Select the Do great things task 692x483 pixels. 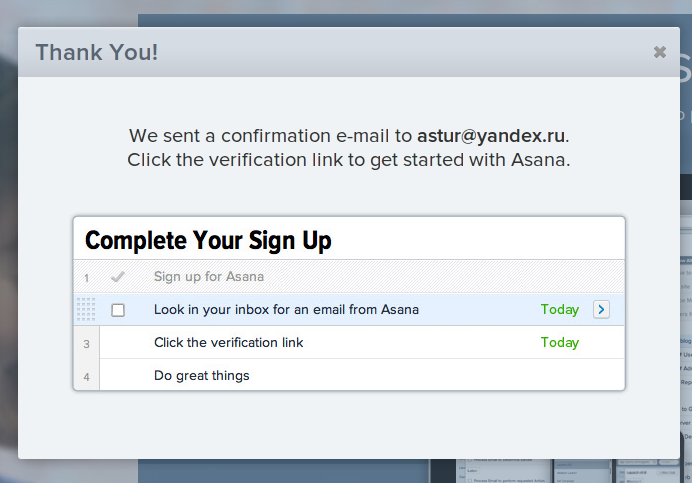202,376
